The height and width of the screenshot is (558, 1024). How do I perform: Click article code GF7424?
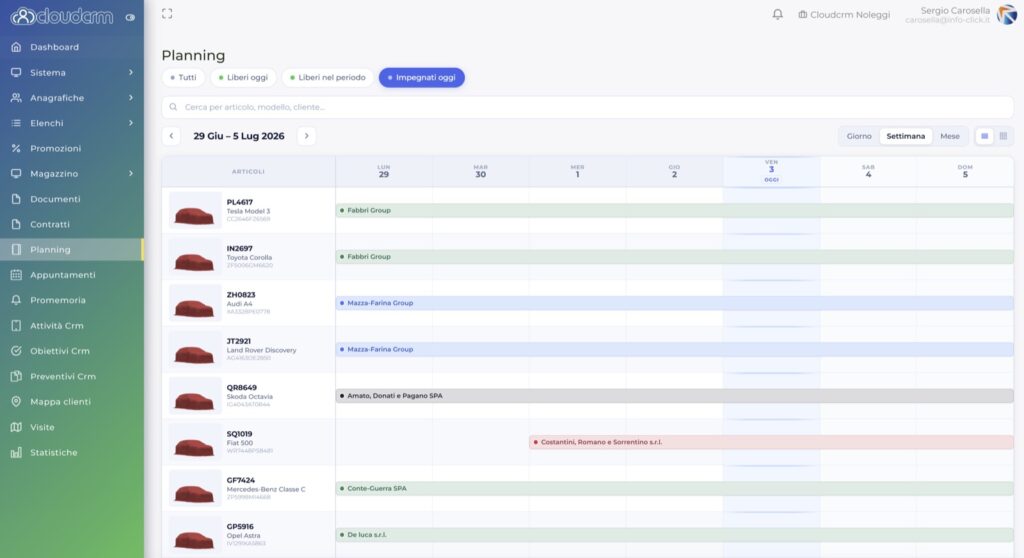(240, 480)
